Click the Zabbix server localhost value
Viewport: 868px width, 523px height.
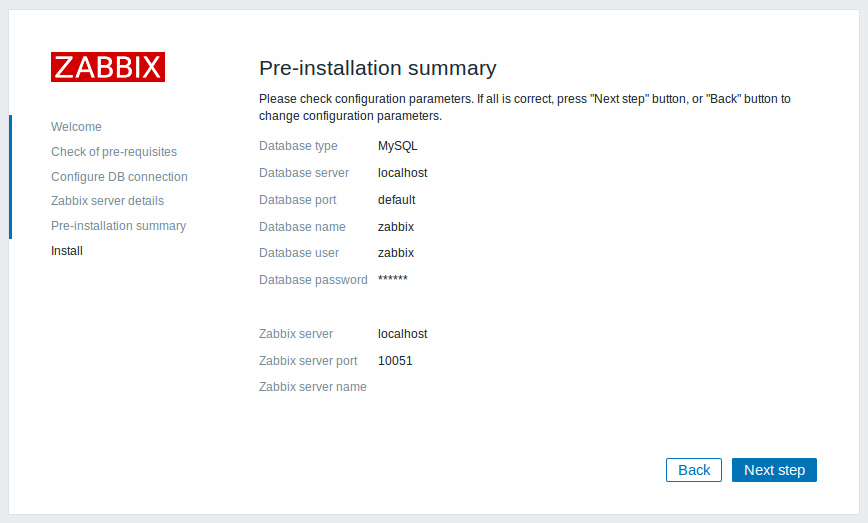(402, 334)
